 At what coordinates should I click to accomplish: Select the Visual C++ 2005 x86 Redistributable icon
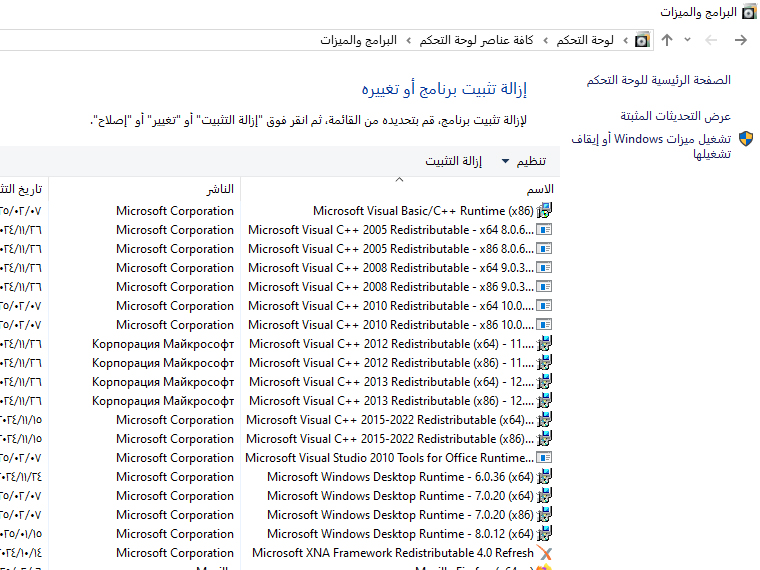544,249
